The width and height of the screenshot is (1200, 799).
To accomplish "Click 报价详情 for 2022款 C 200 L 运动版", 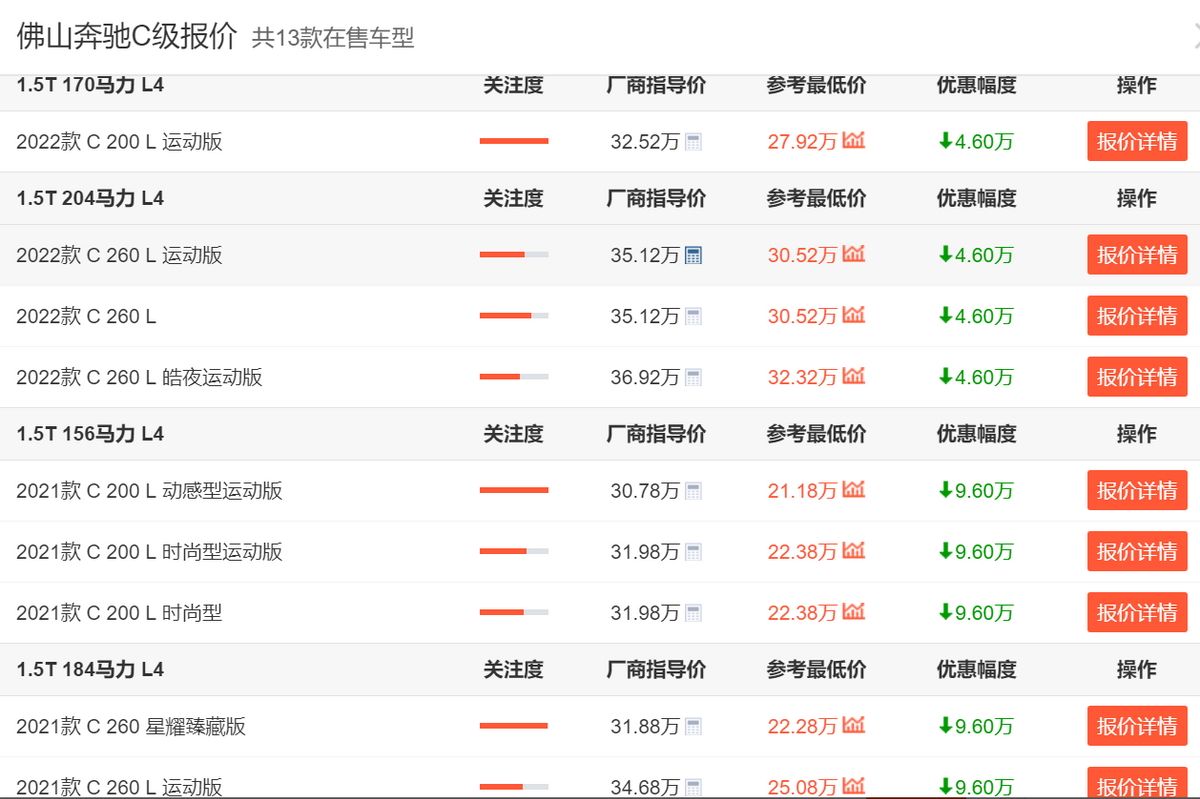I will pyautogui.click(x=1137, y=141).
